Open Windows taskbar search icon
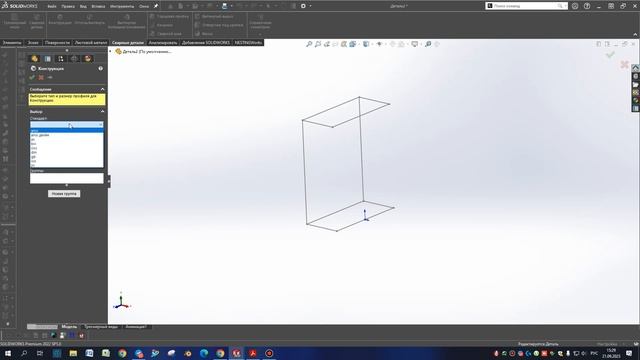This screenshot has height=360, width=640. pos(24,353)
